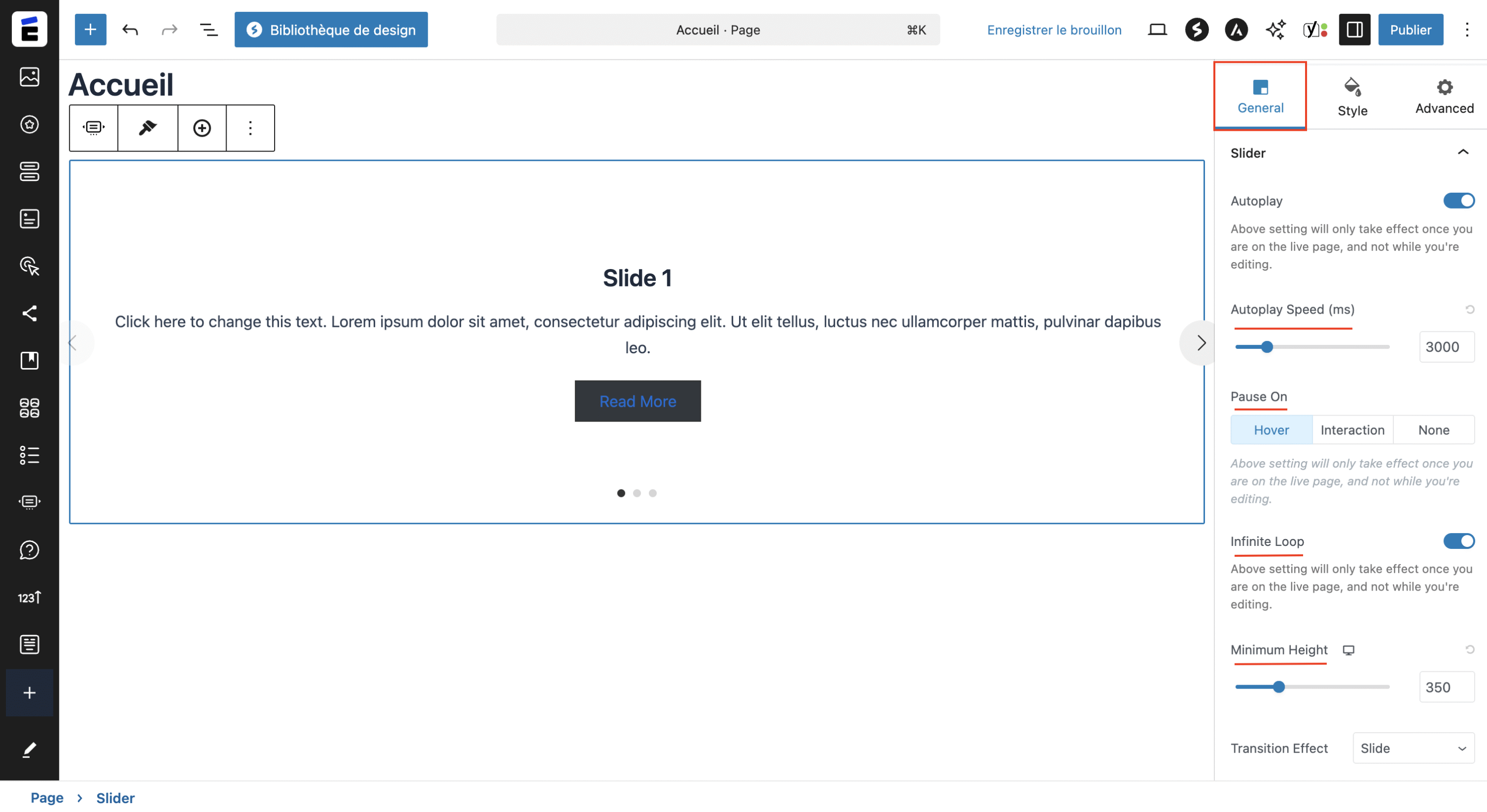Toggle the settings sidebar panel icon
The width and height of the screenshot is (1487, 812).
click(1354, 29)
